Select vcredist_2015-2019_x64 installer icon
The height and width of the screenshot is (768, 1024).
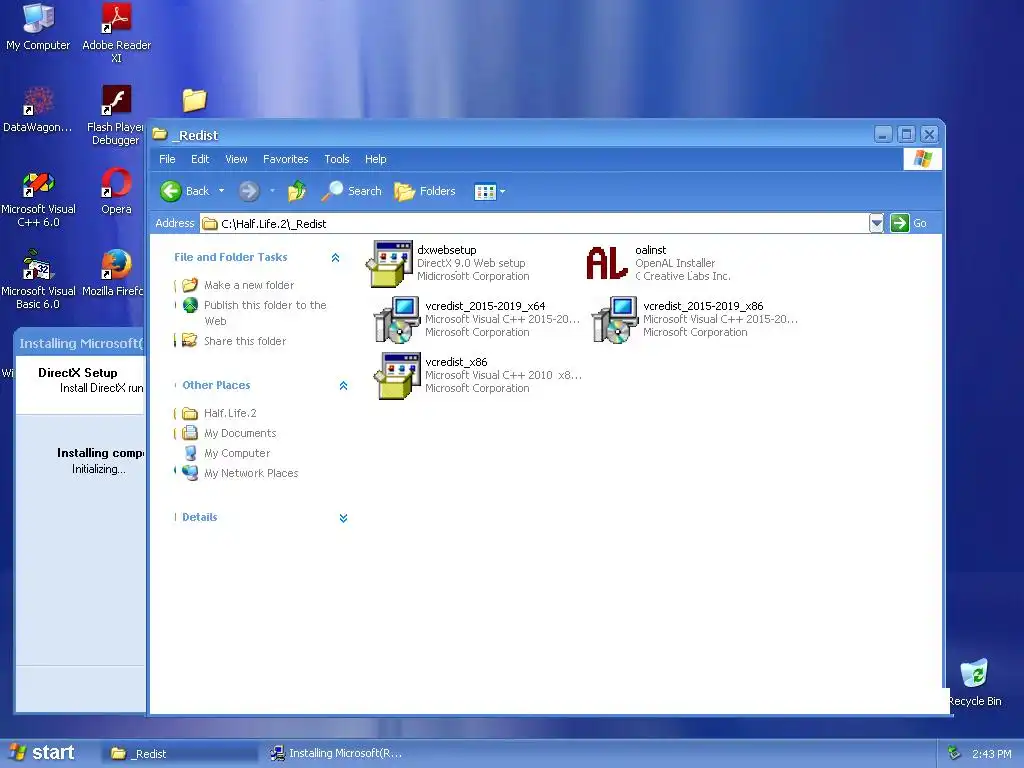pos(397,319)
